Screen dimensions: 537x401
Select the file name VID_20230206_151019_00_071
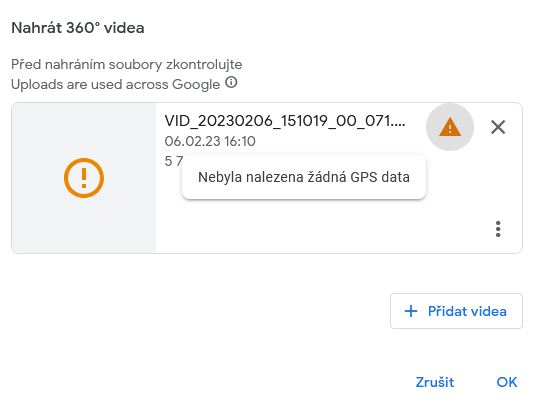click(285, 121)
